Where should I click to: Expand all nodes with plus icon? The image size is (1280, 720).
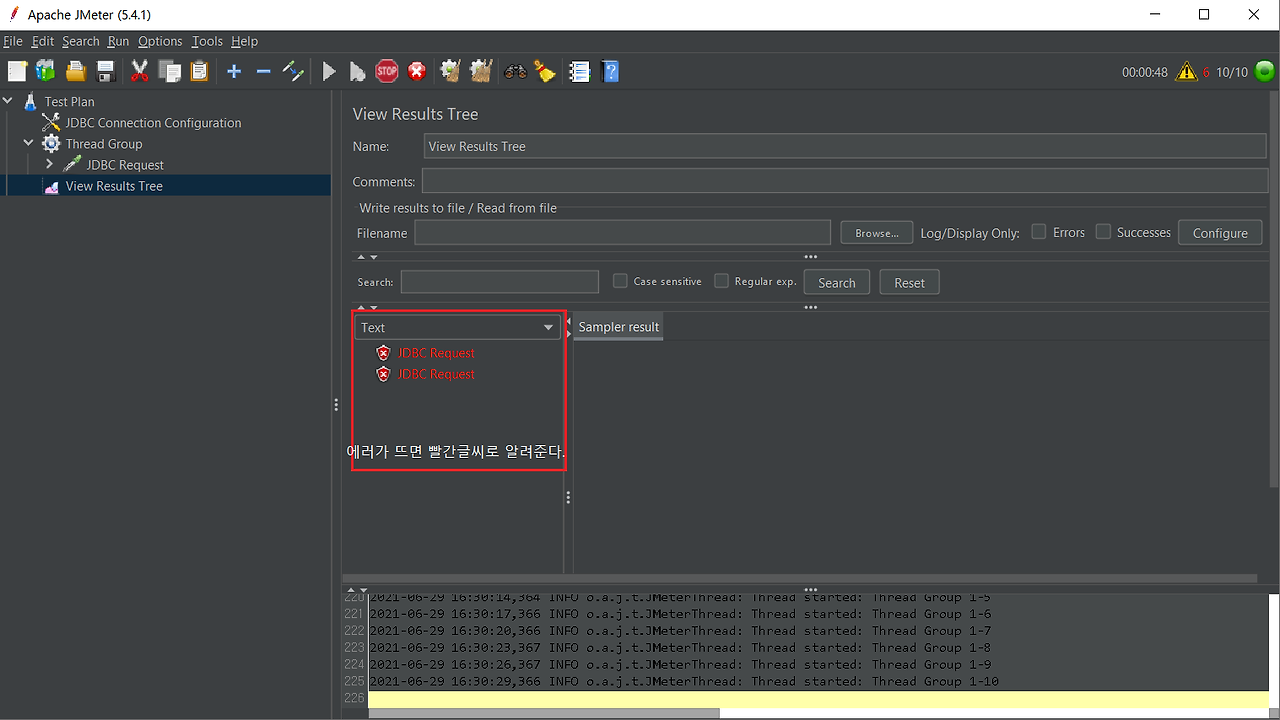[234, 71]
